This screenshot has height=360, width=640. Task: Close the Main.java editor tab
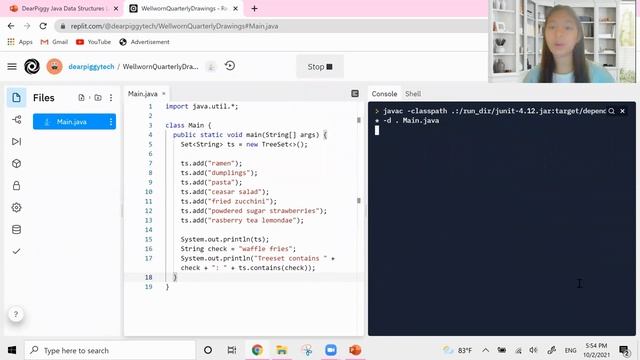[164, 93]
